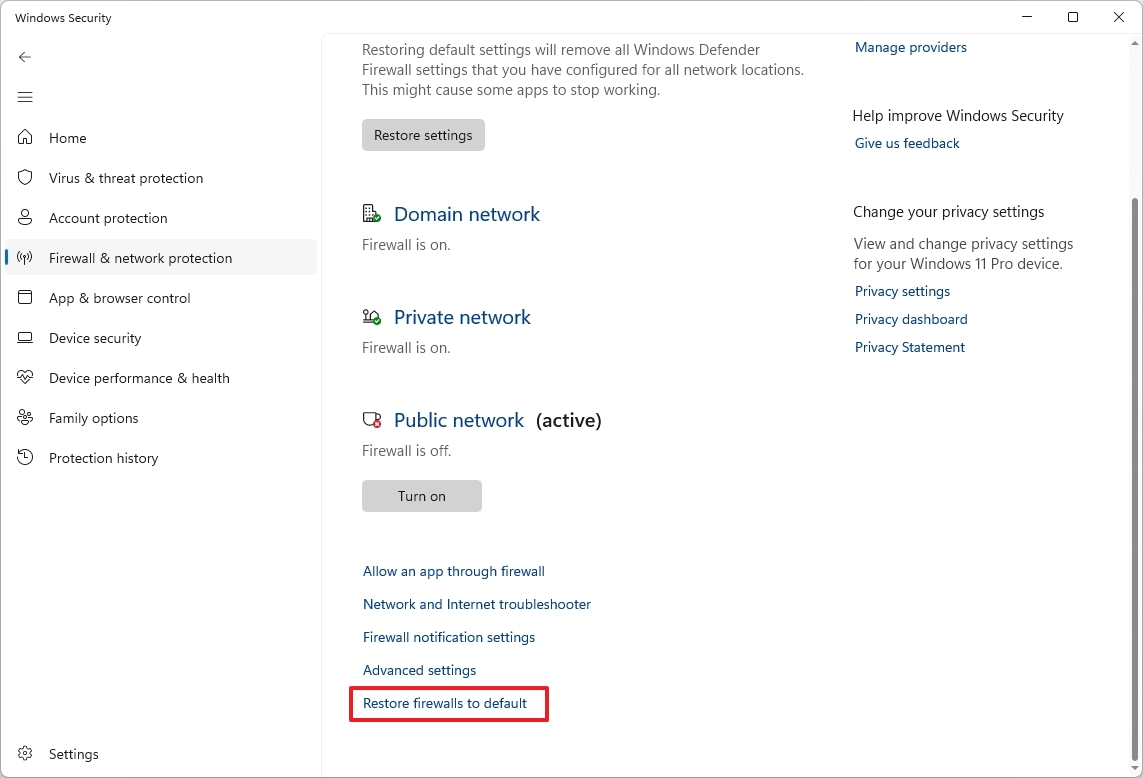Click Restore settings button

coord(423,135)
